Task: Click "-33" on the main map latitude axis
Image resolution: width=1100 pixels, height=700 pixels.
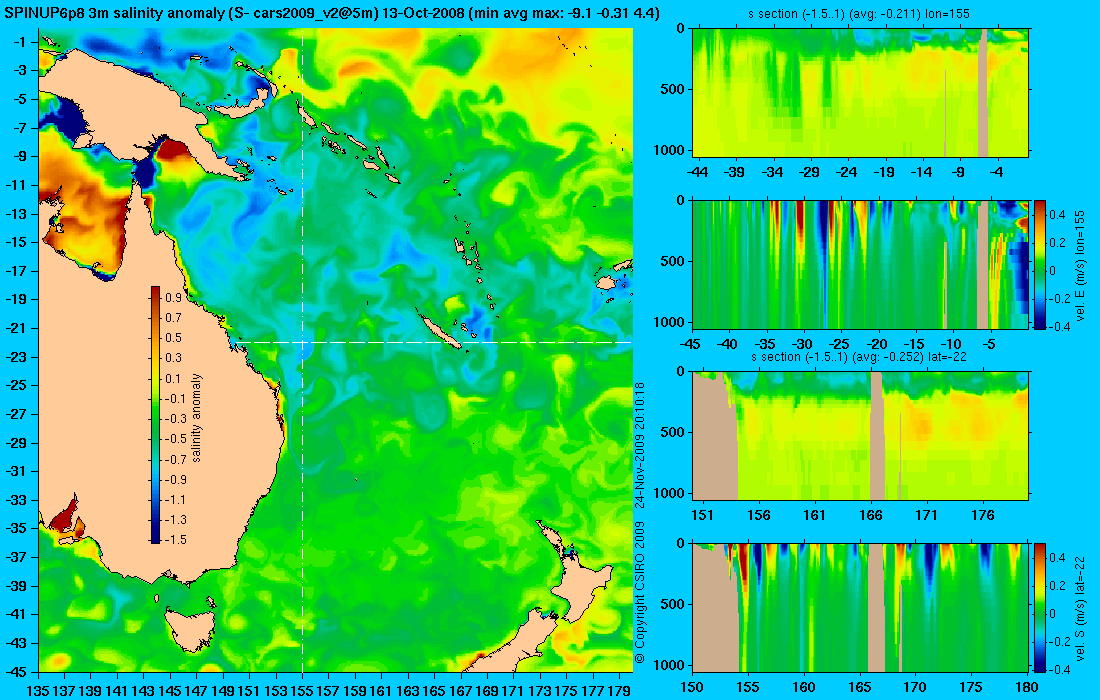Action: click(x=17, y=500)
